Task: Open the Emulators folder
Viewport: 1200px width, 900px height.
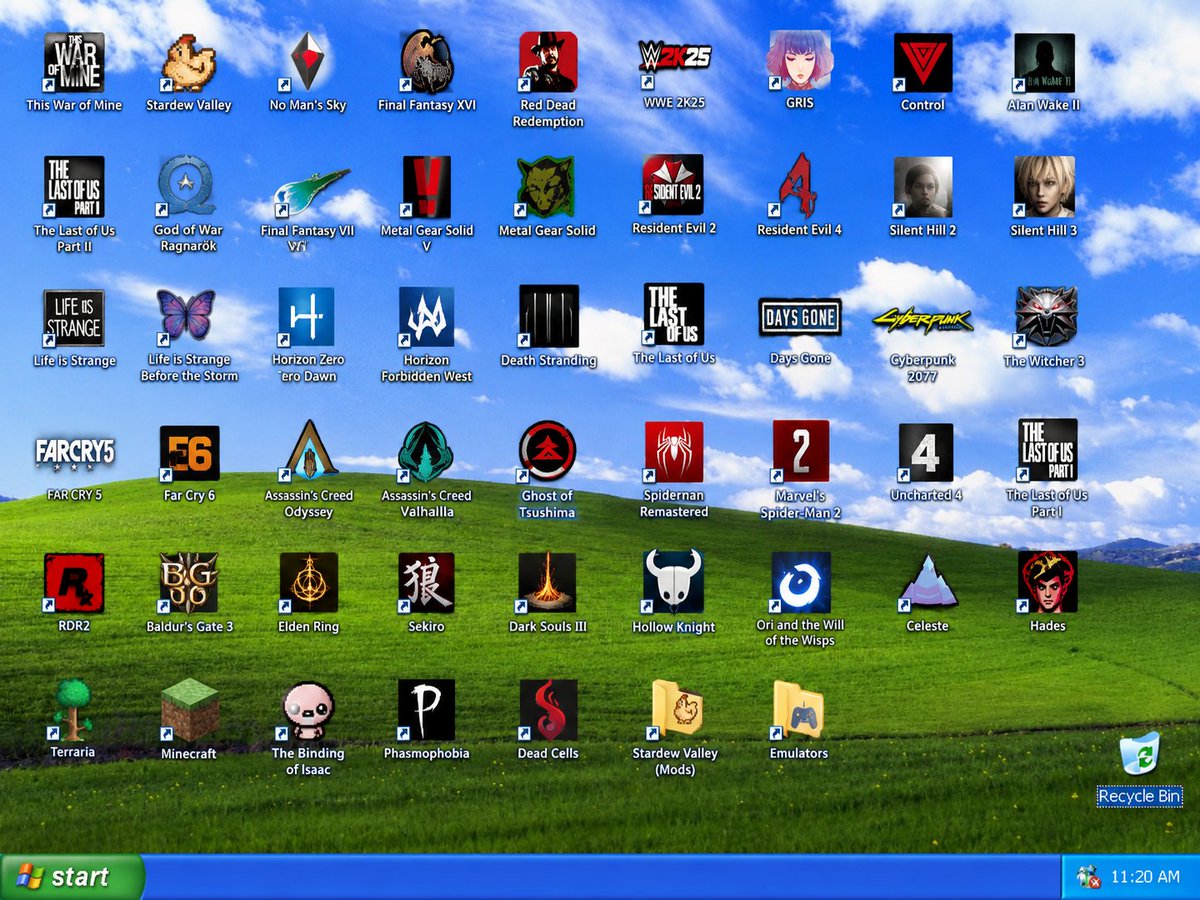Action: [797, 710]
